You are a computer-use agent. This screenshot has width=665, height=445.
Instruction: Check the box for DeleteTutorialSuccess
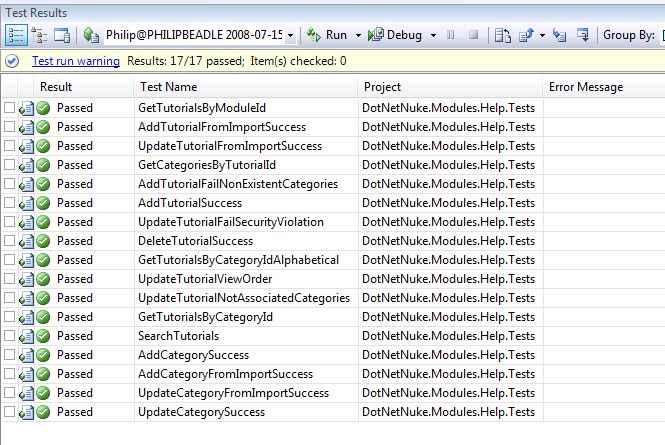[x=9, y=241]
